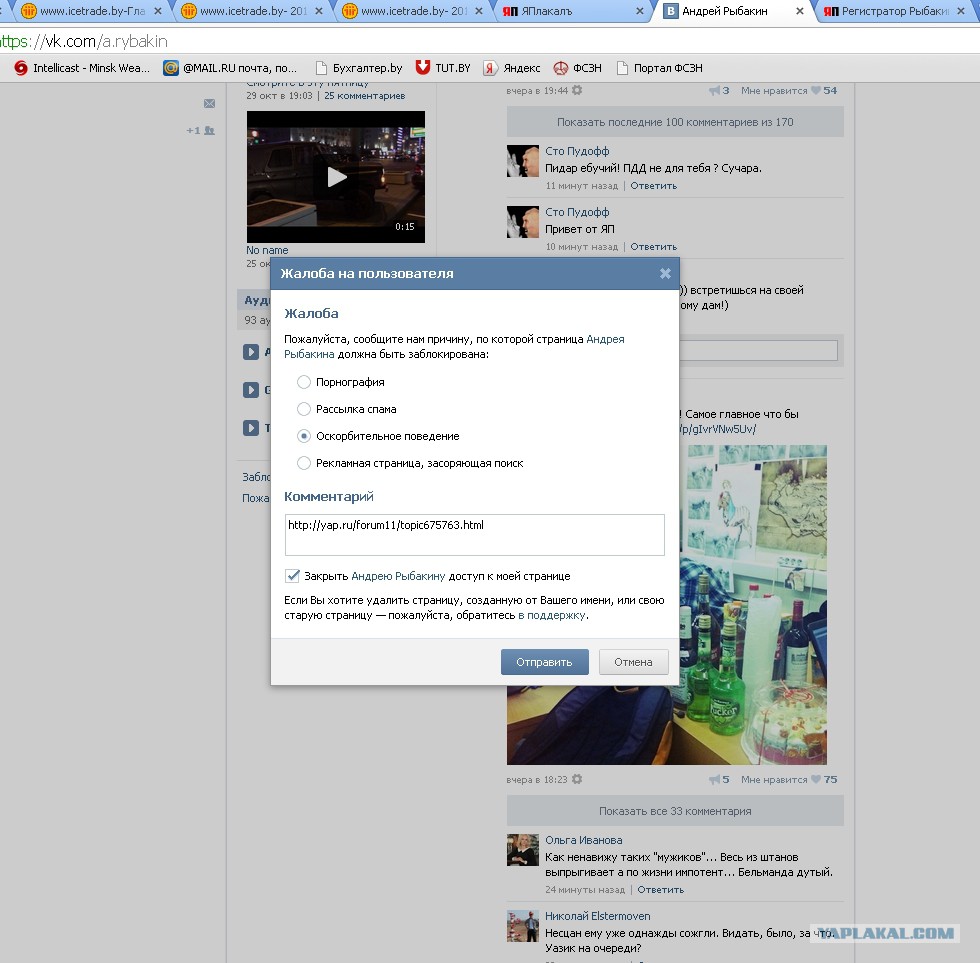Click settings gear next to вчера в 18:23
Viewport: 980px width, 963px height.
click(577, 779)
